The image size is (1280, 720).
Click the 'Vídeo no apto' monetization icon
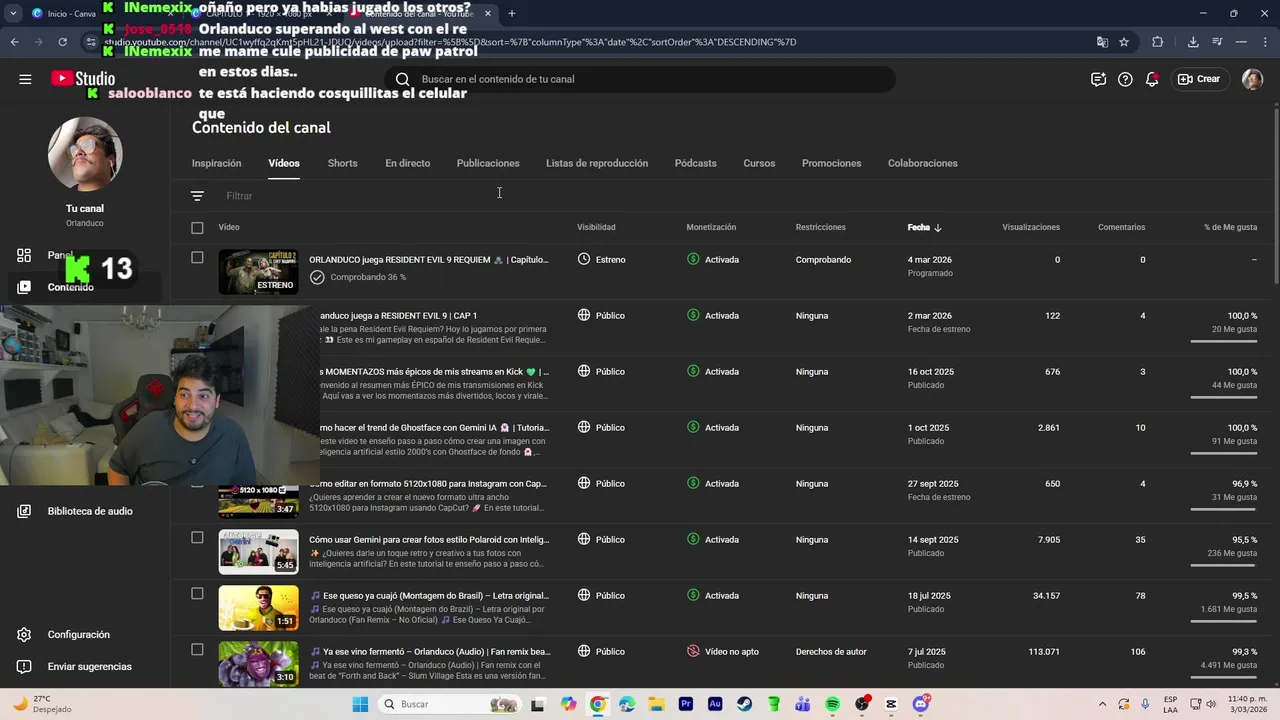tap(693, 651)
